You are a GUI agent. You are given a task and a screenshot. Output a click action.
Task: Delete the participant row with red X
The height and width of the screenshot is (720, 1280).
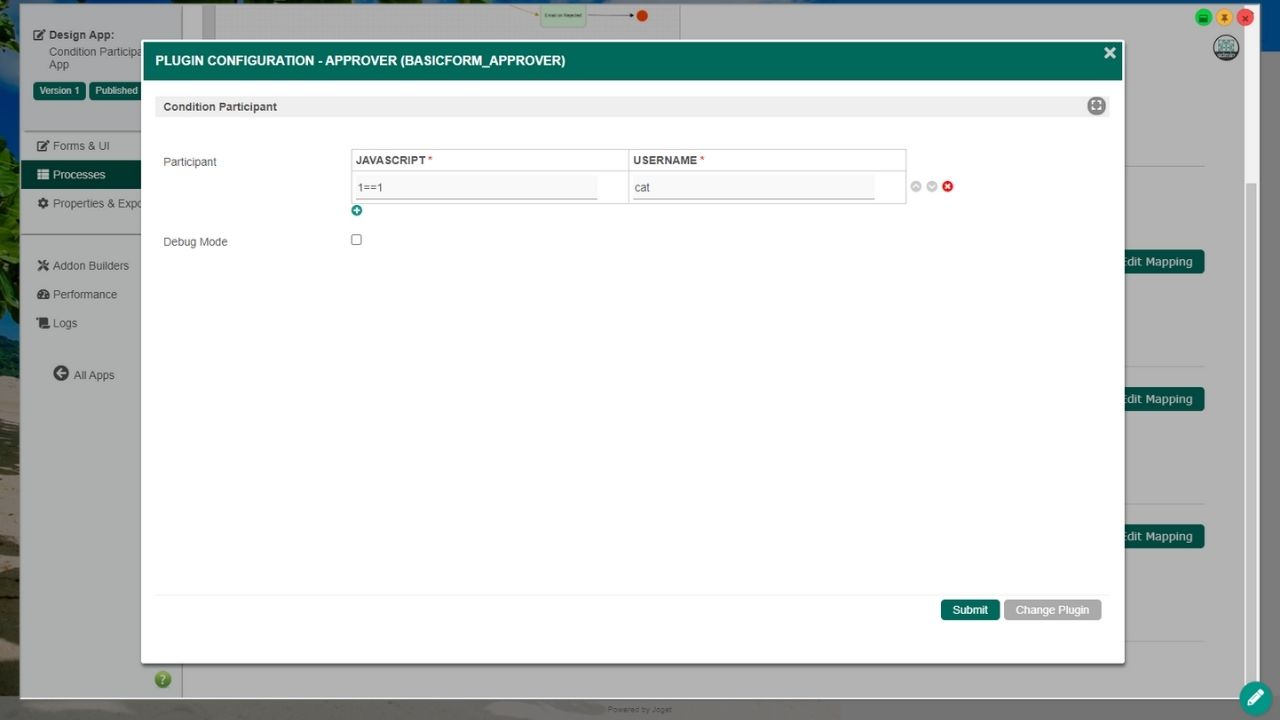tap(948, 187)
